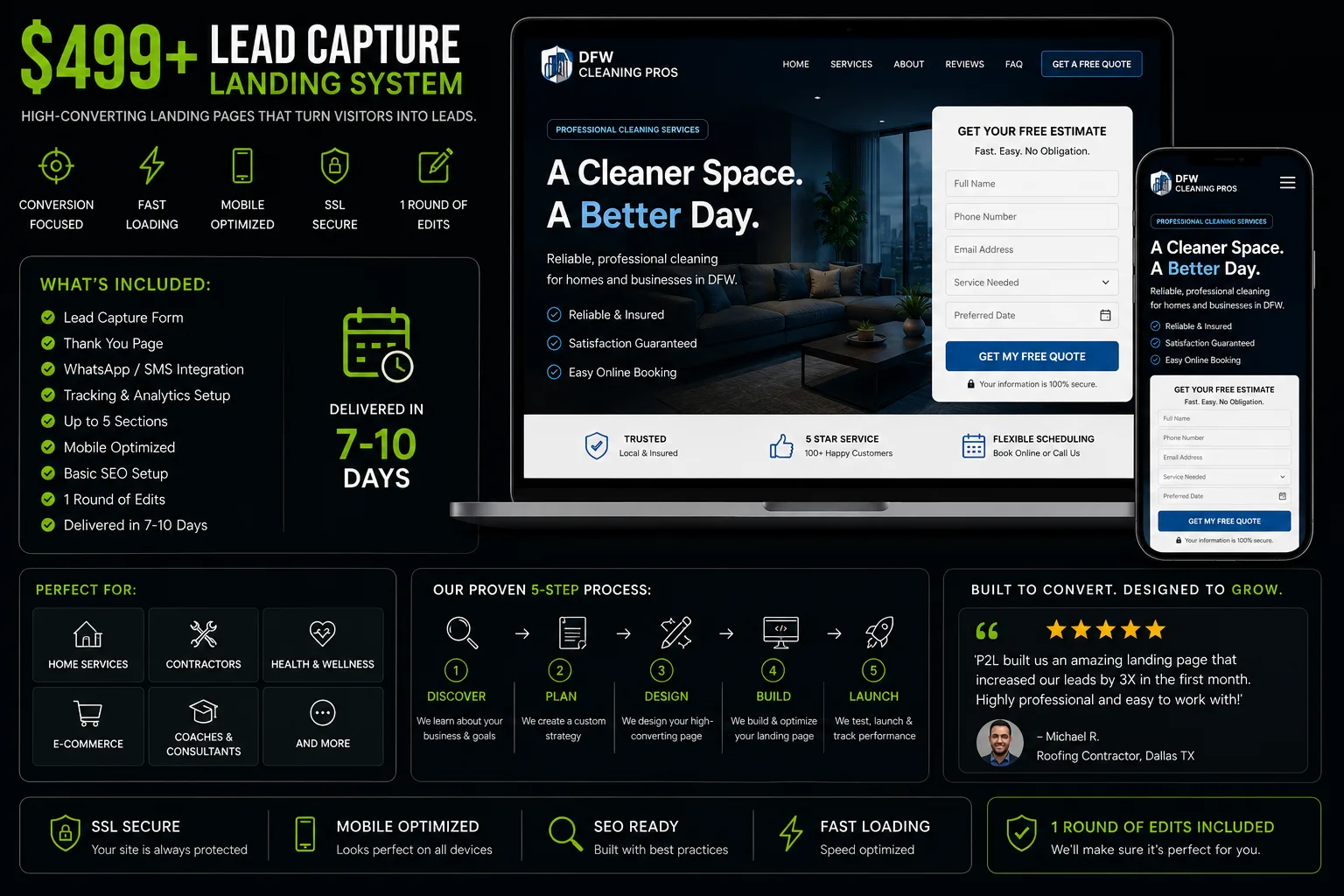Click the 1 Round of Edits pencil icon
This screenshot has width=1344, height=896.
[435, 165]
